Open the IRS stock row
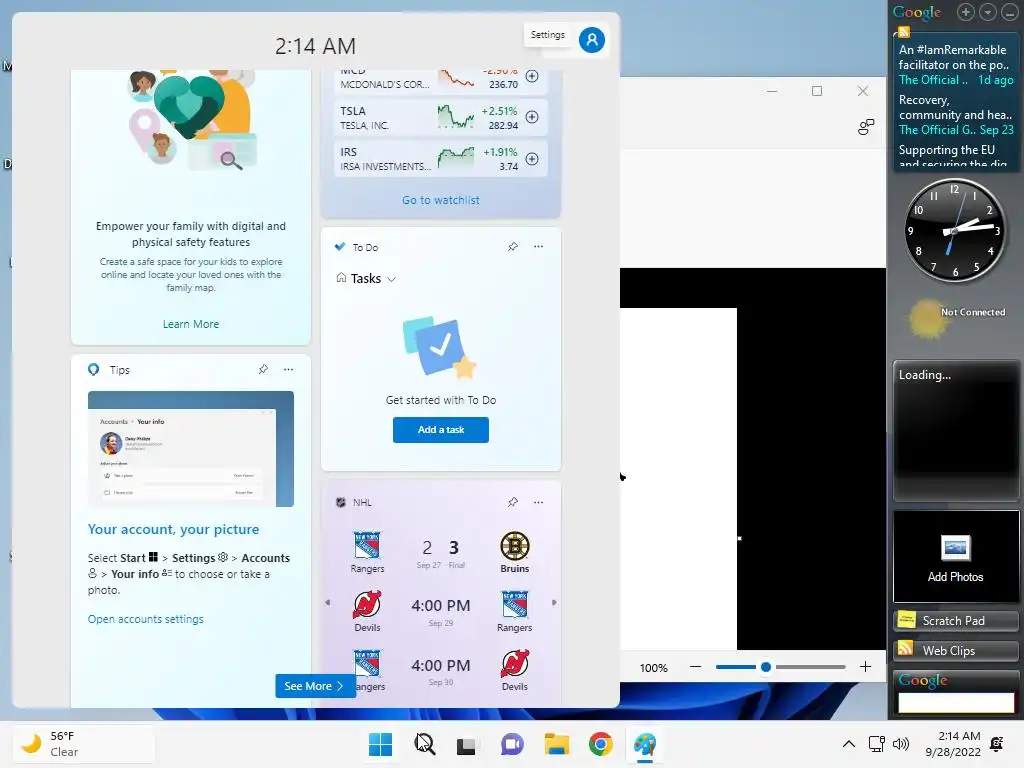Viewport: 1024px width, 768px height. tap(440, 159)
